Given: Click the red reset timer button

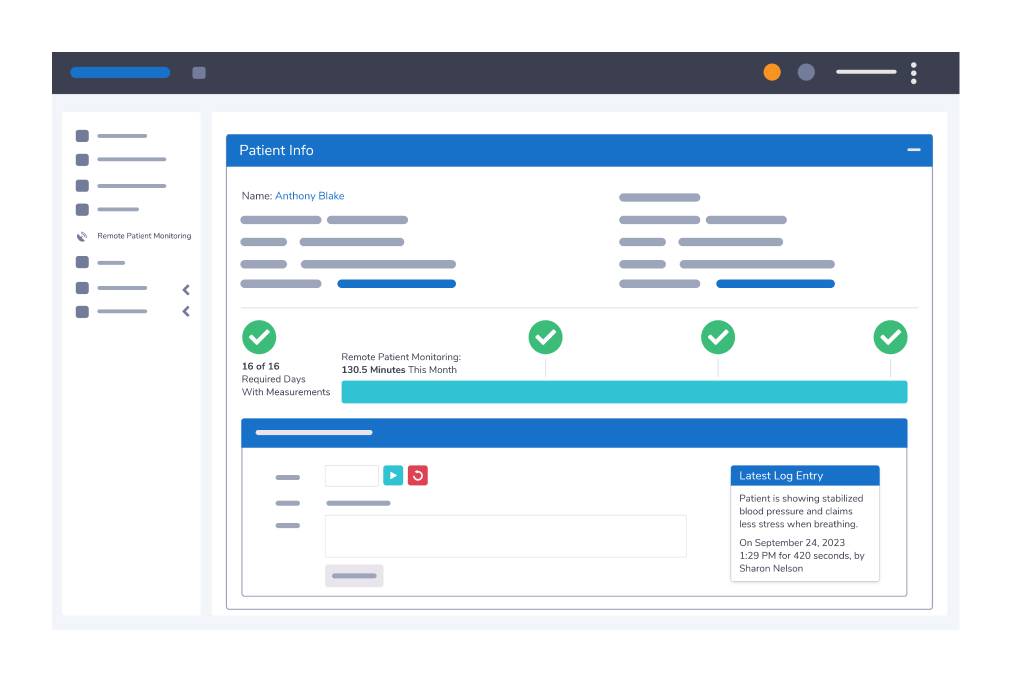Looking at the screenshot, I should (x=418, y=476).
